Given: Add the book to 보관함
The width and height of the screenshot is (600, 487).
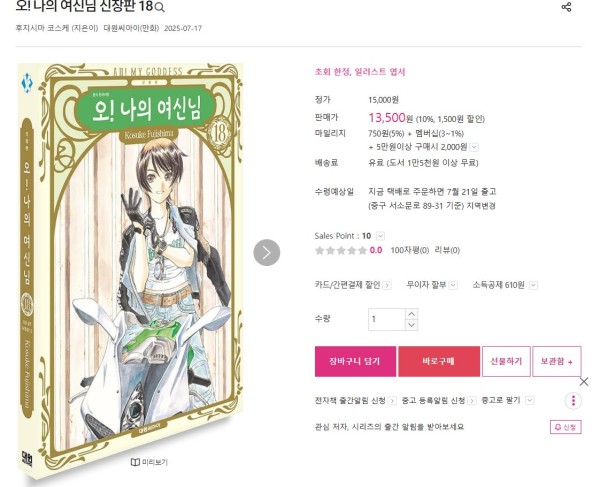Looking at the screenshot, I should tap(557, 362).
